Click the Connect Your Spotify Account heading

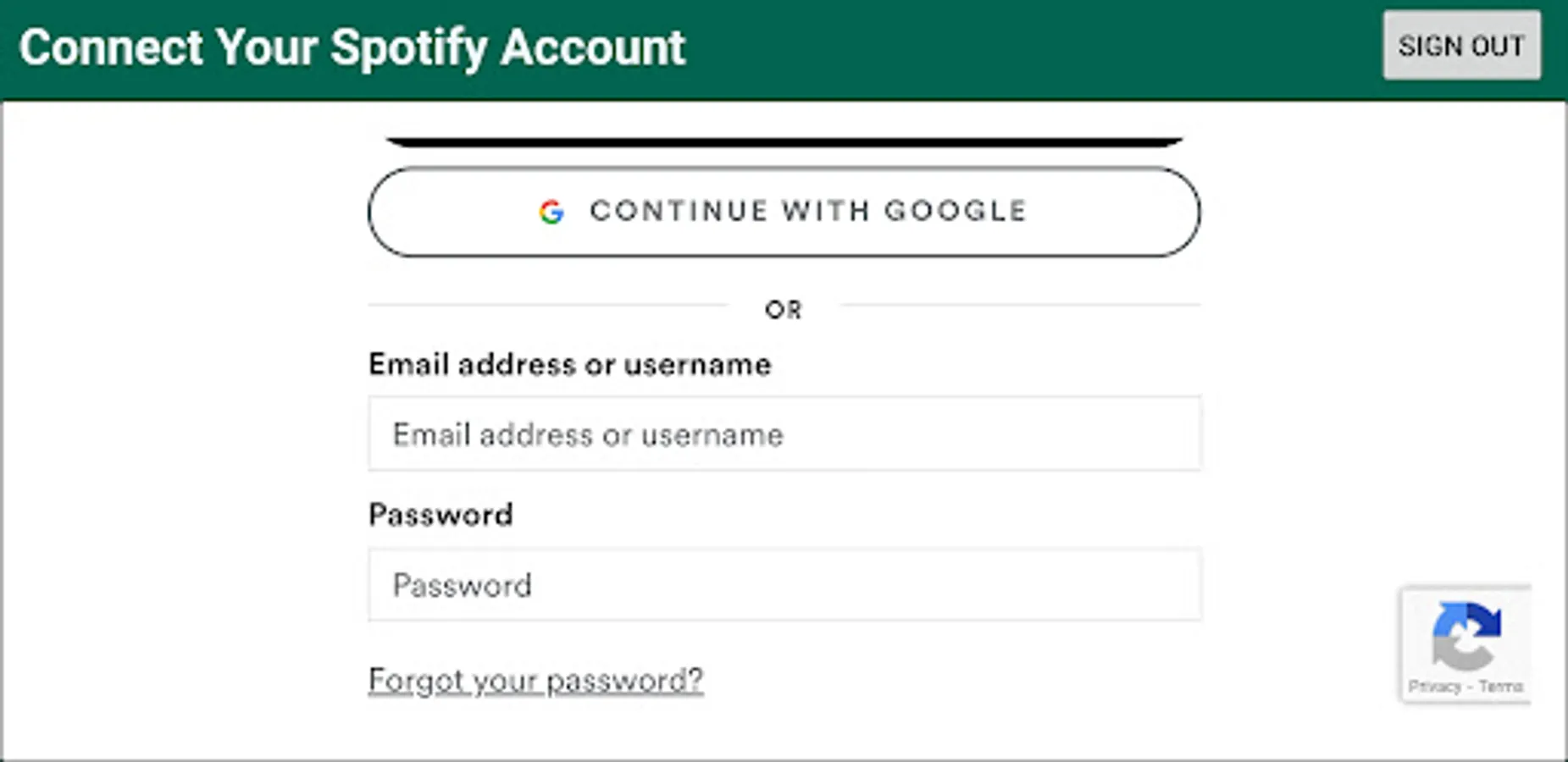click(352, 47)
